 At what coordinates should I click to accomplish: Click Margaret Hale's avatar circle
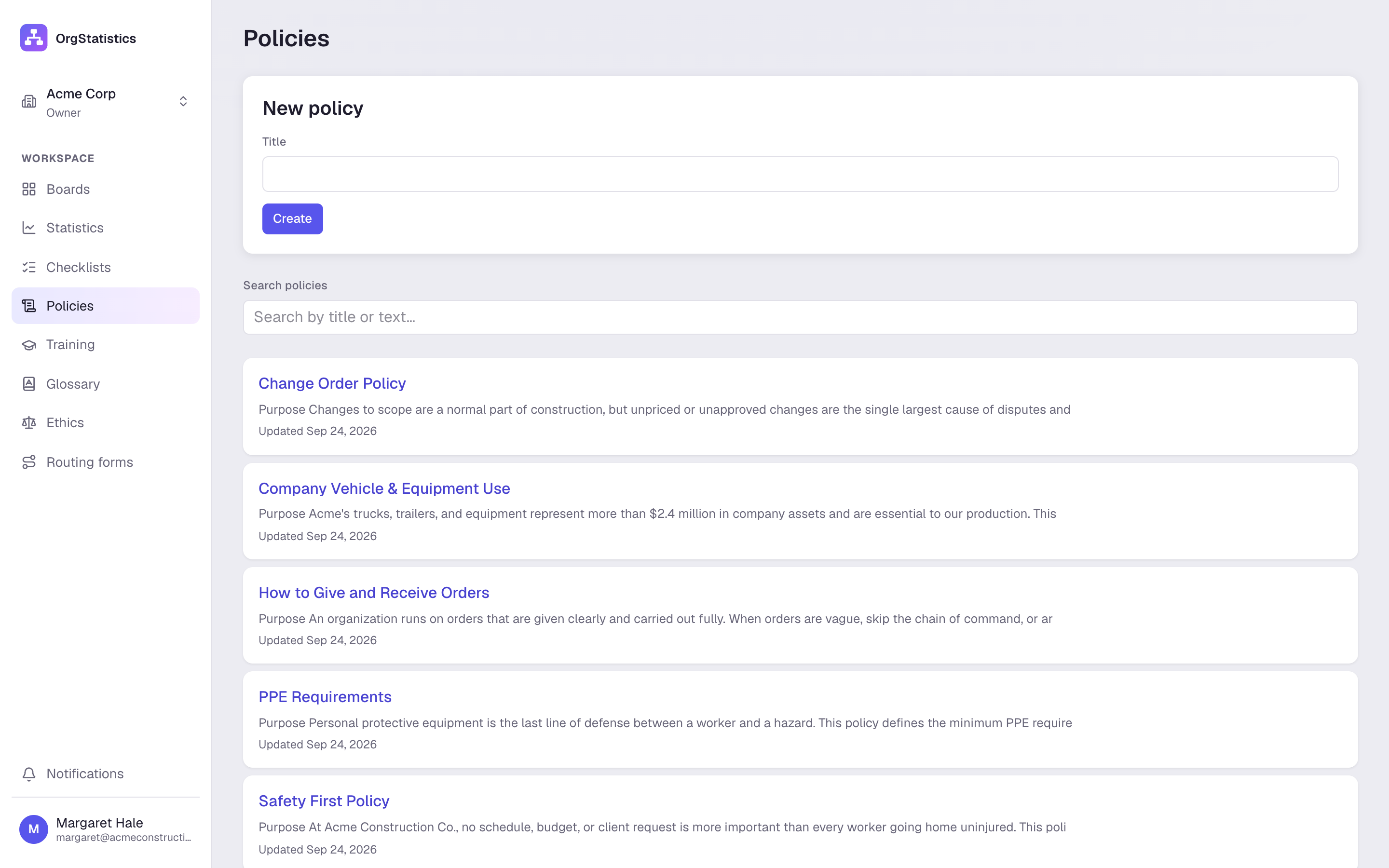(x=34, y=829)
